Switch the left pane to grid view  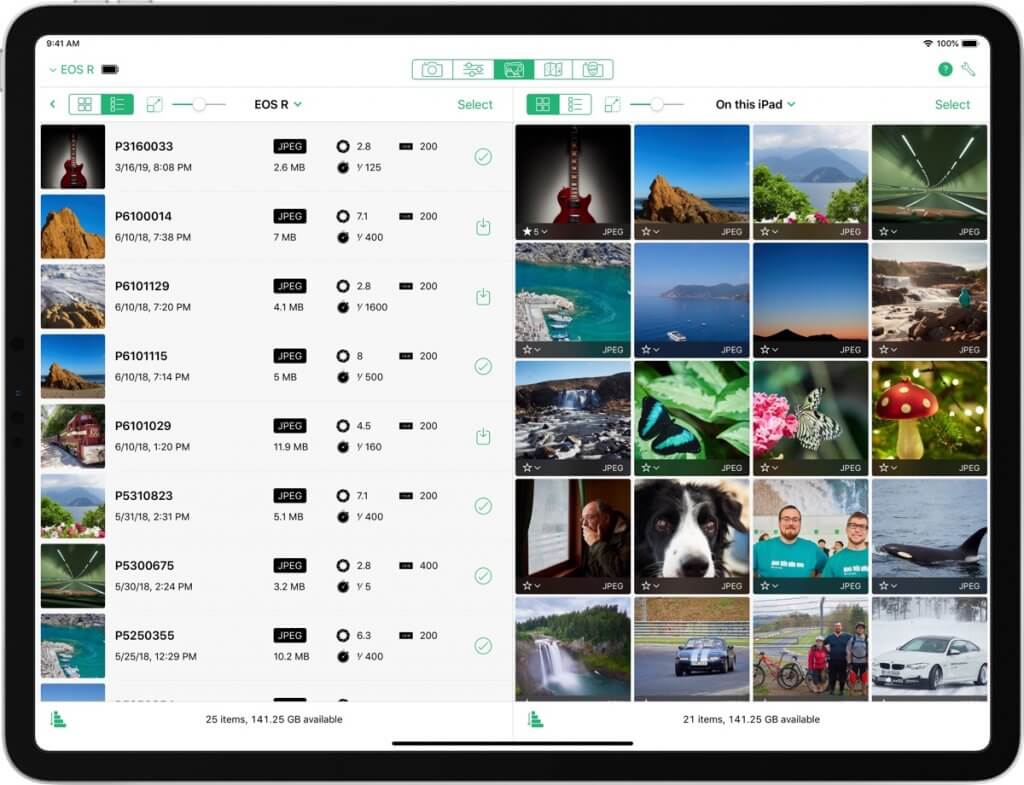[x=85, y=104]
